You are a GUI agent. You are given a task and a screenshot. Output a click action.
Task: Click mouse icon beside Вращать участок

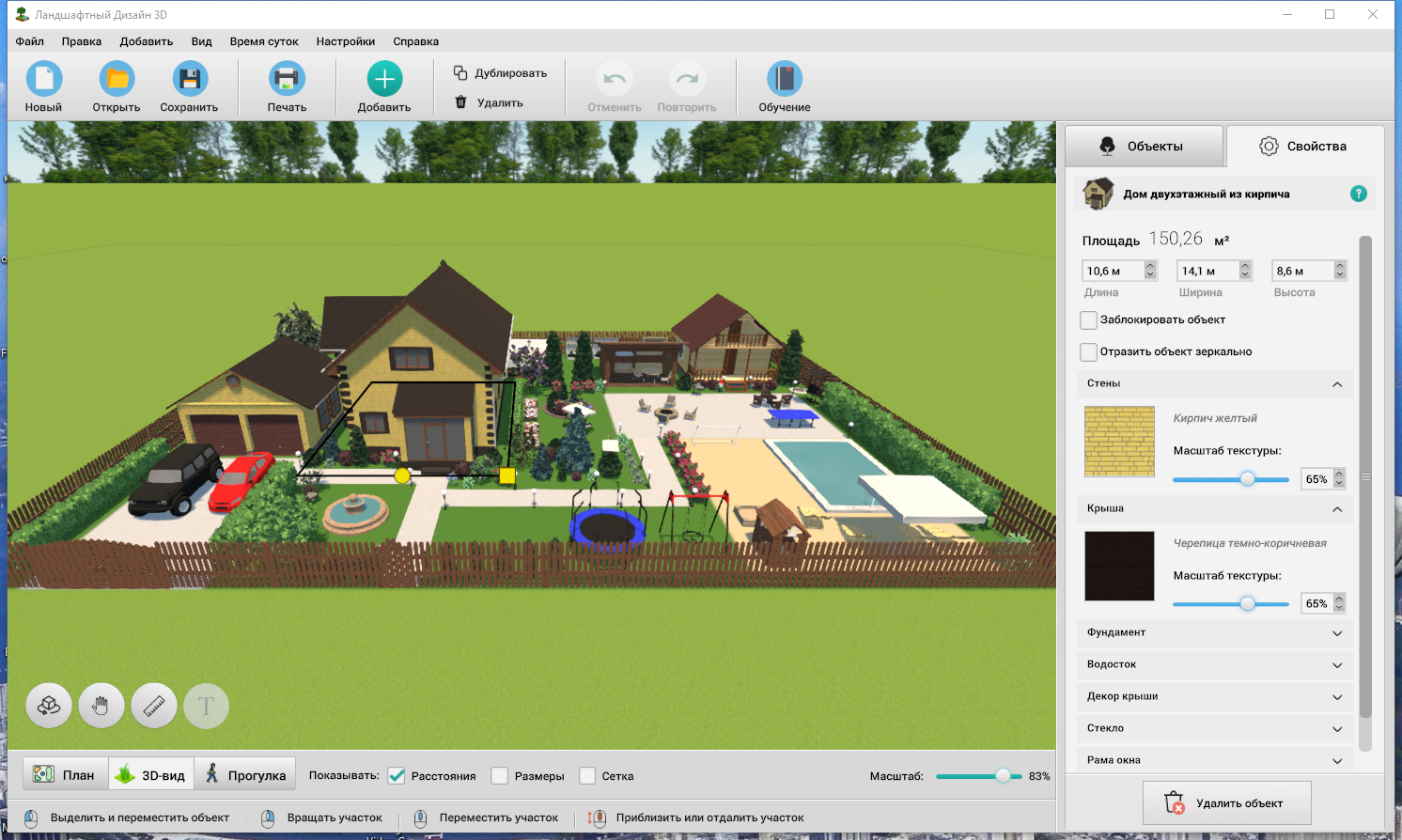click(x=268, y=818)
